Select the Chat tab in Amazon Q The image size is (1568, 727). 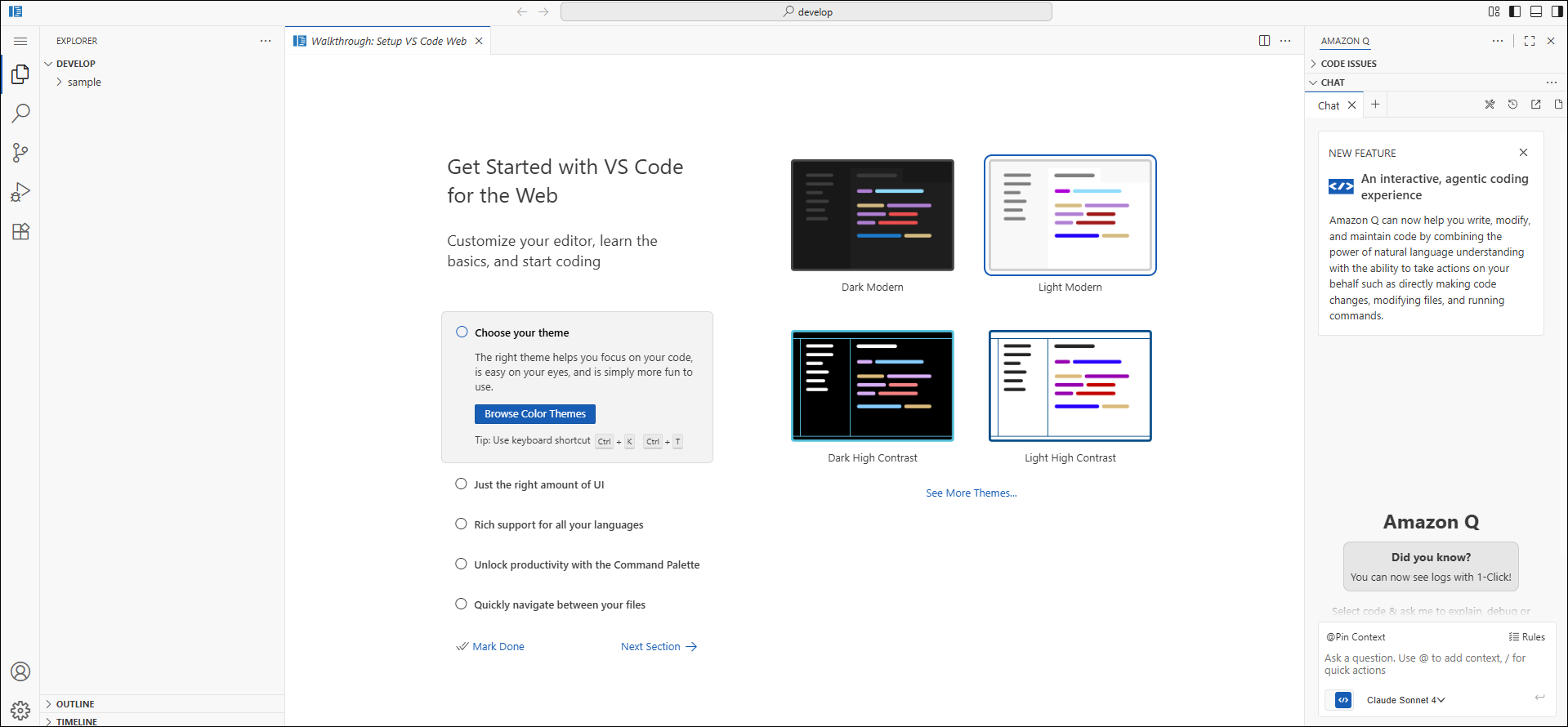[1329, 105]
